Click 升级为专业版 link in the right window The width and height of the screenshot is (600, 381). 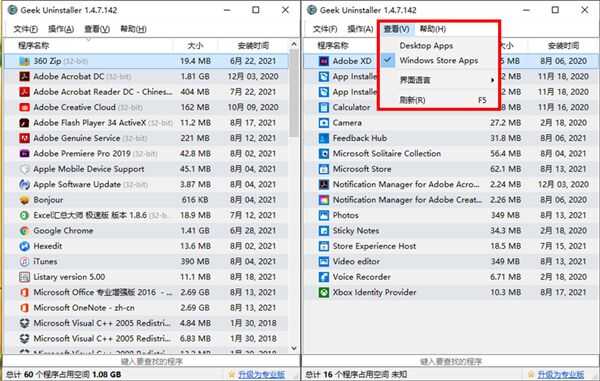coord(561,374)
